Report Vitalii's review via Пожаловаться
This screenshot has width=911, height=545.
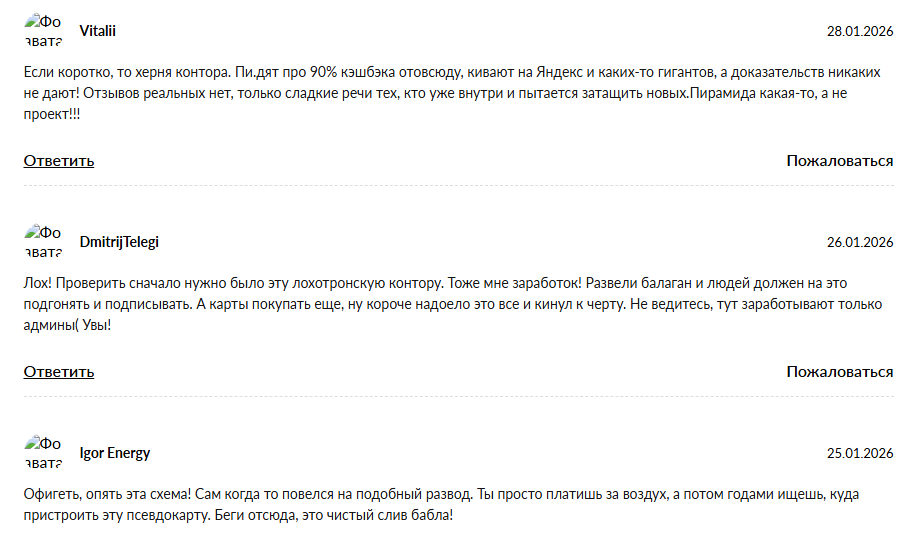pos(839,160)
